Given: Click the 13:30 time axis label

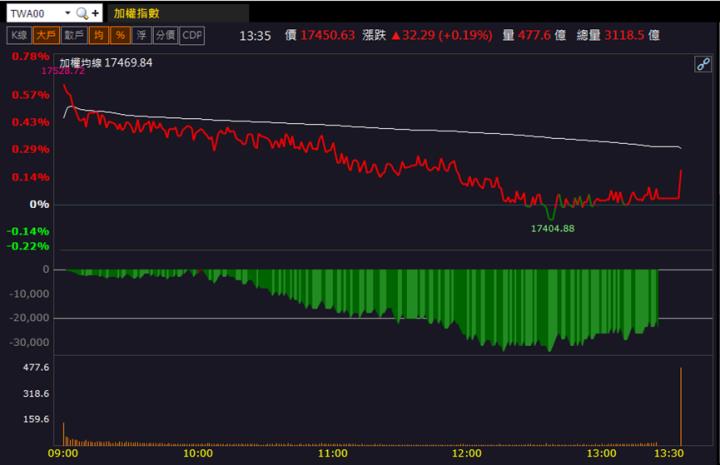Looking at the screenshot, I should click(669, 454).
